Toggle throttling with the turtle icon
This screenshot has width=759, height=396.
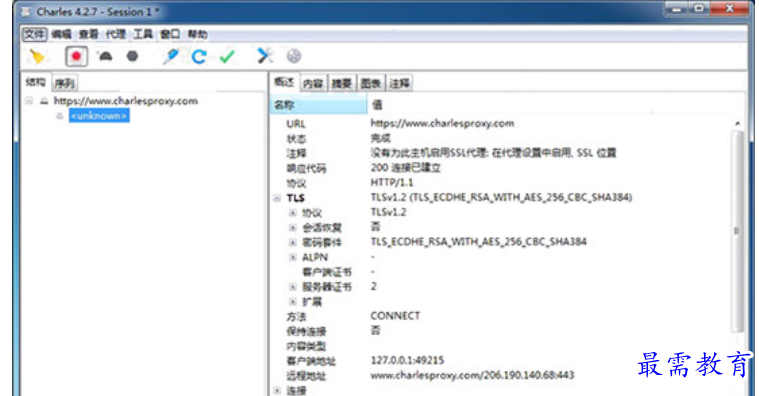[x=105, y=57]
